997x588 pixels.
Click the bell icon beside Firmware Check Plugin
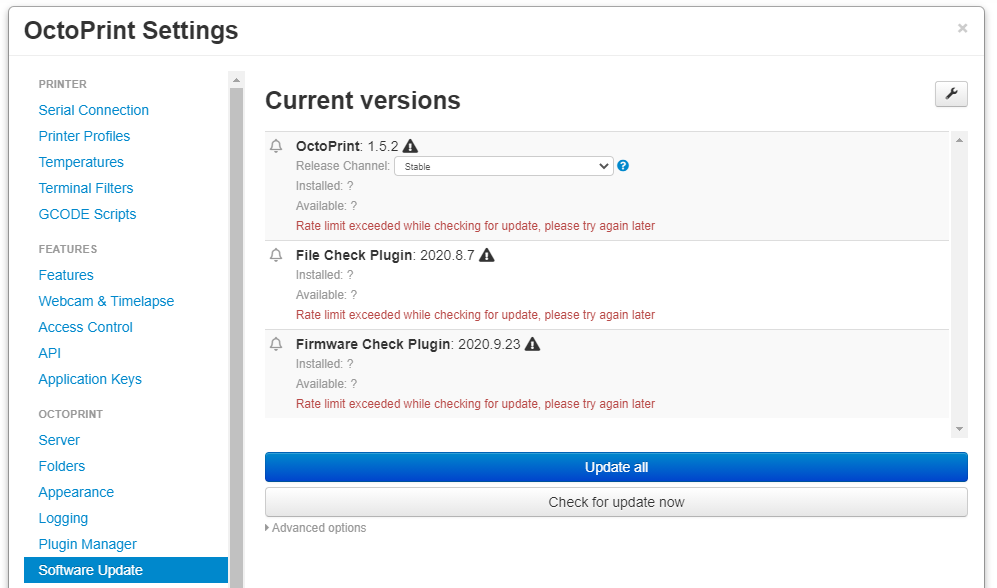275,344
